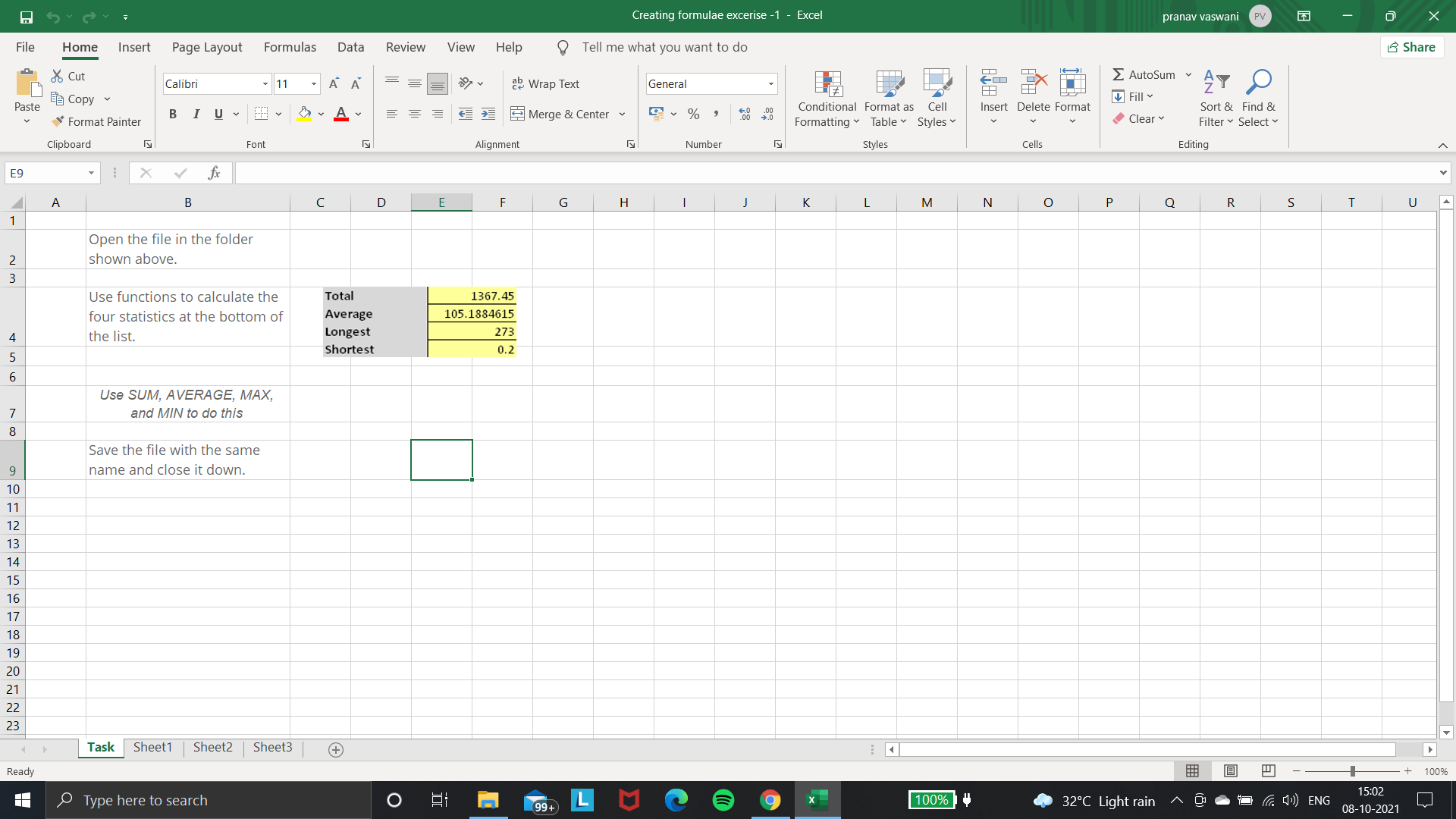Open Spotify from the taskbar

[723, 800]
